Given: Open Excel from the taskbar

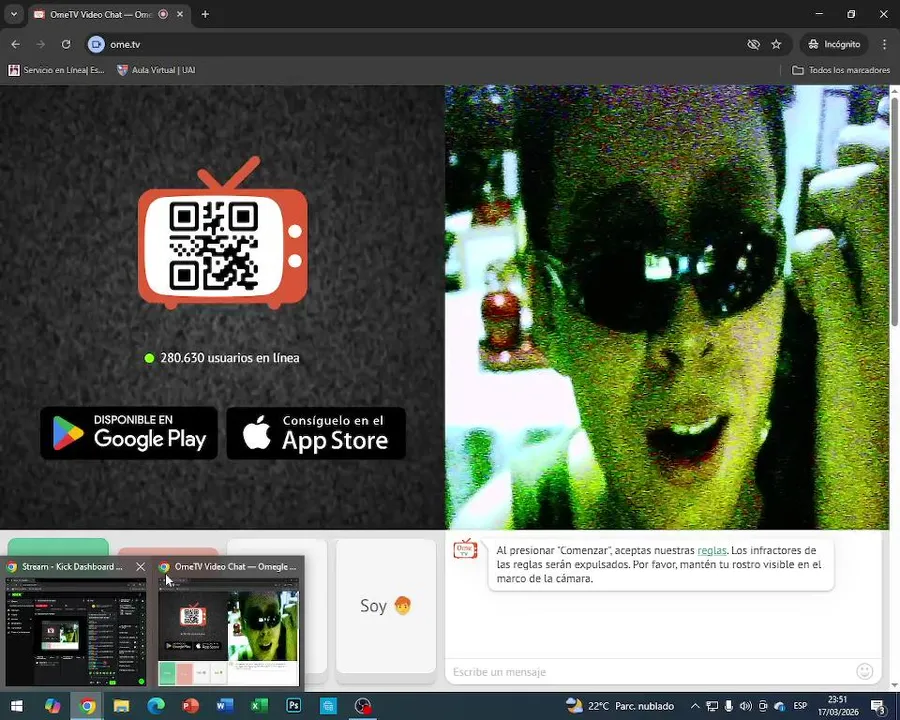Looking at the screenshot, I should click(x=259, y=706).
